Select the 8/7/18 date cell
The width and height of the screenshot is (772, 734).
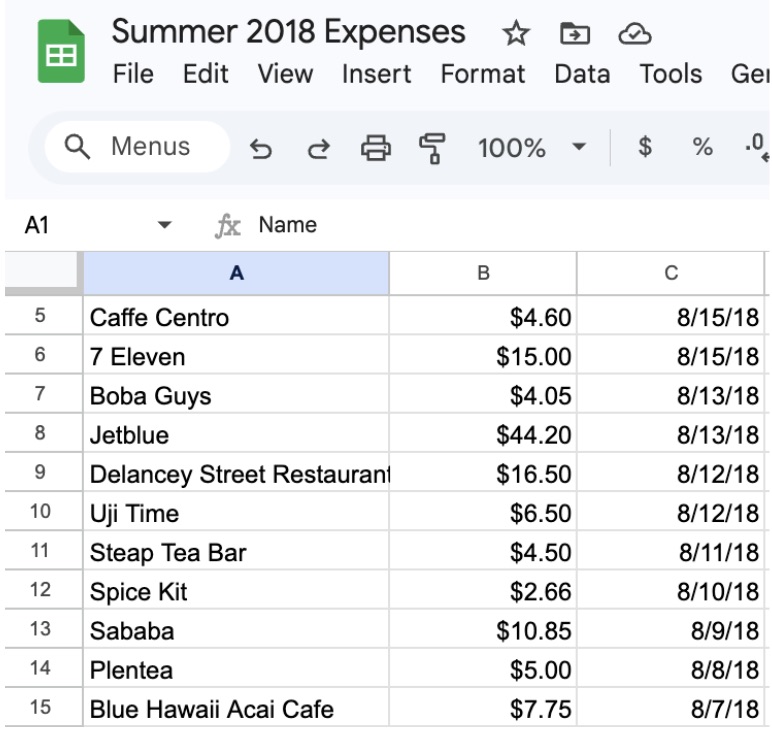pos(671,707)
